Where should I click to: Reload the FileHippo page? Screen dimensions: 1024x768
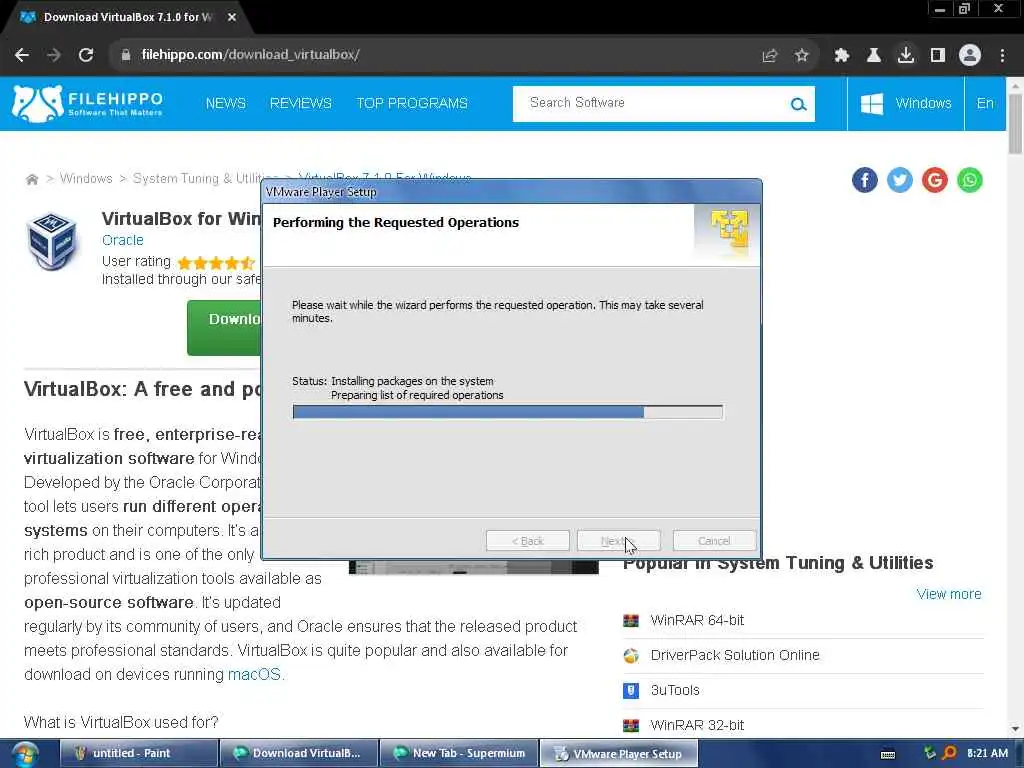(x=86, y=55)
